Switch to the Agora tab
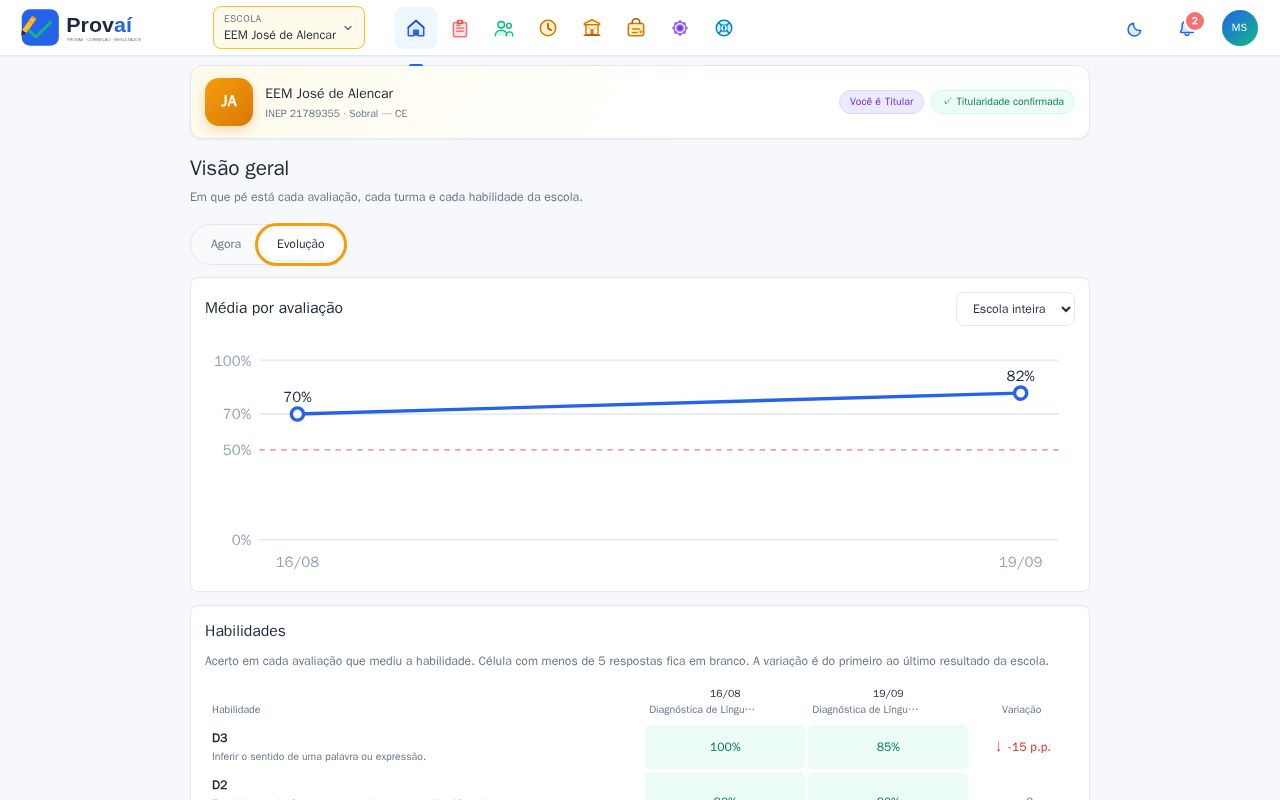1280x800 pixels. click(226, 244)
